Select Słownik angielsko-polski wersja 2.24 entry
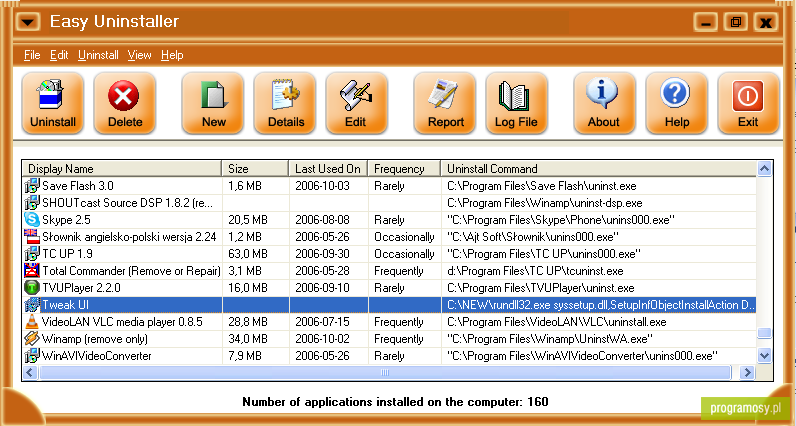Image resolution: width=796 pixels, height=426 pixels. (x=129, y=237)
